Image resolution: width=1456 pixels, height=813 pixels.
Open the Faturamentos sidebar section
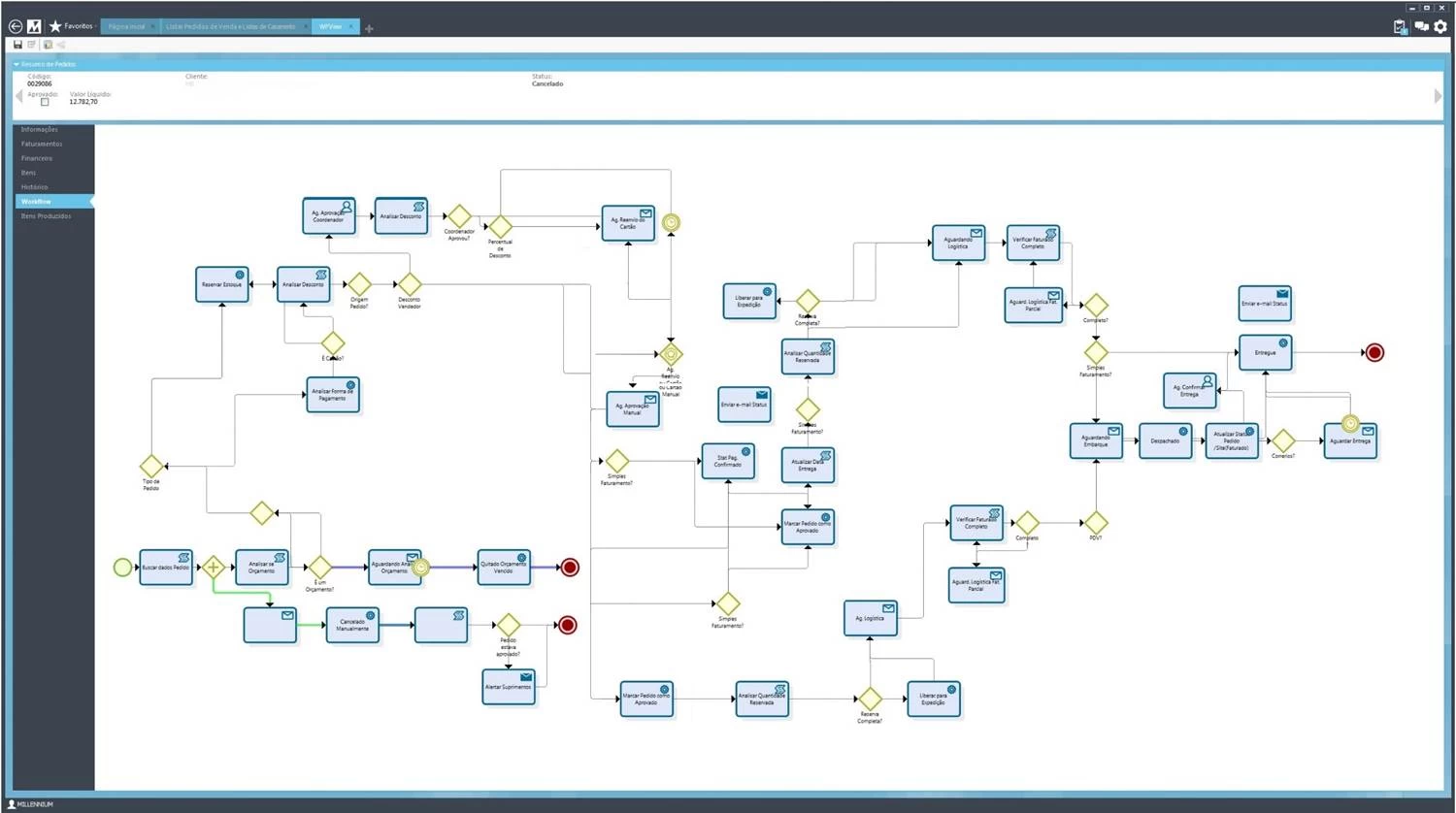[42, 144]
